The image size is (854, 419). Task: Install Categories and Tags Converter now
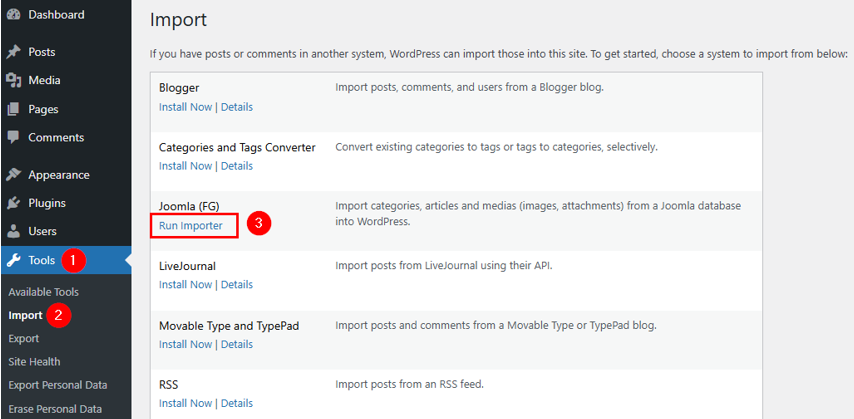185,166
